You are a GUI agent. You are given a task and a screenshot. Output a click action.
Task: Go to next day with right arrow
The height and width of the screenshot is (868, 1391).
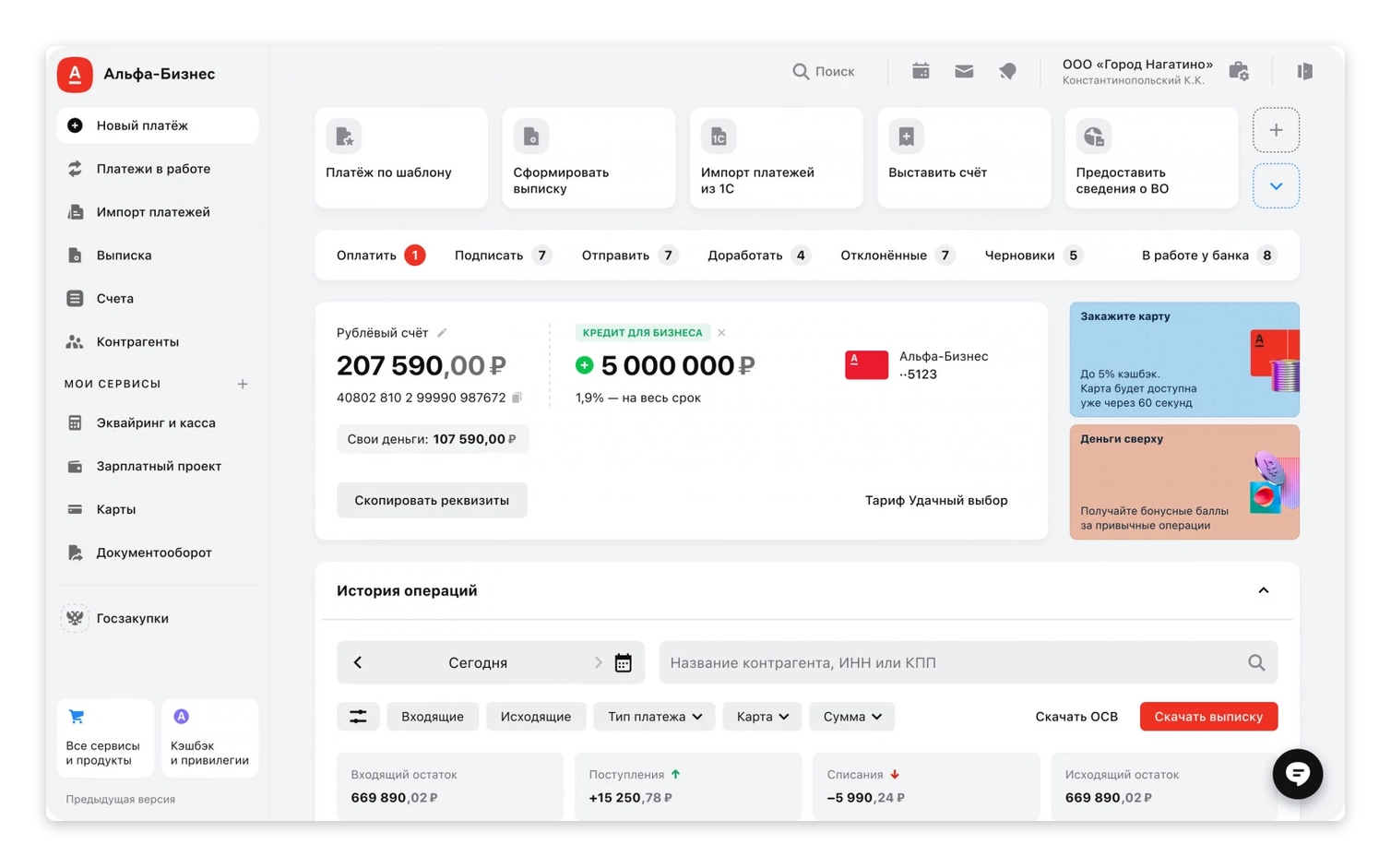pyautogui.click(x=598, y=662)
